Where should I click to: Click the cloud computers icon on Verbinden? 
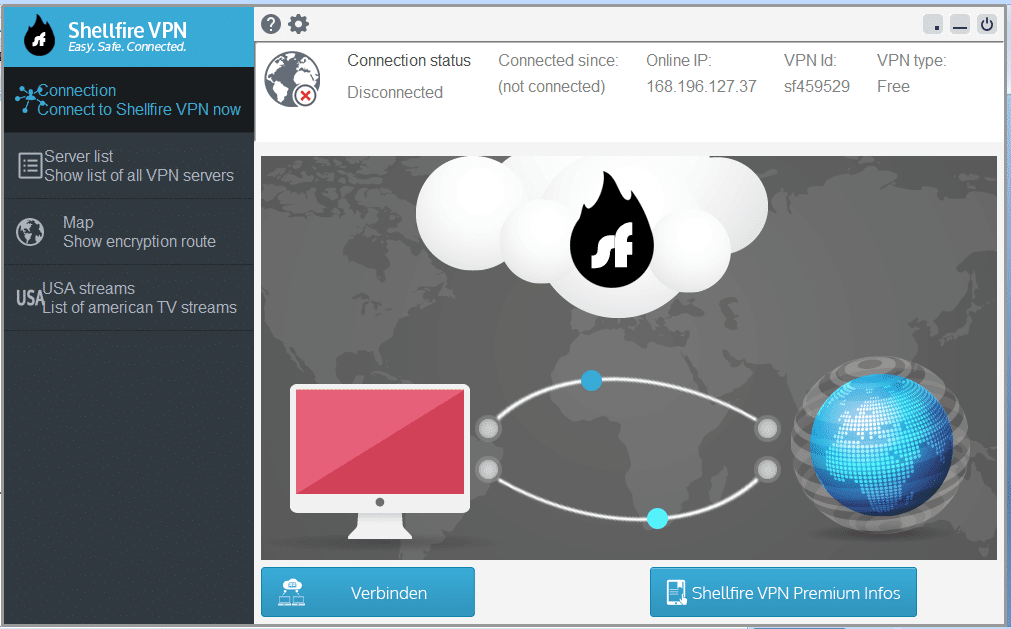point(291,592)
